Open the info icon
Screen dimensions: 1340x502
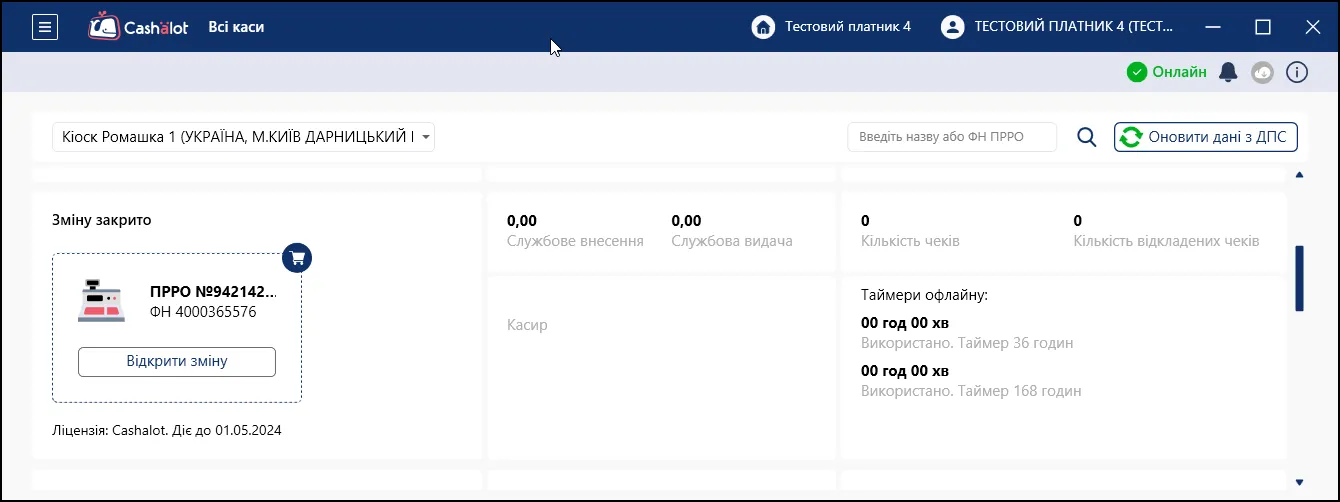tap(1297, 72)
